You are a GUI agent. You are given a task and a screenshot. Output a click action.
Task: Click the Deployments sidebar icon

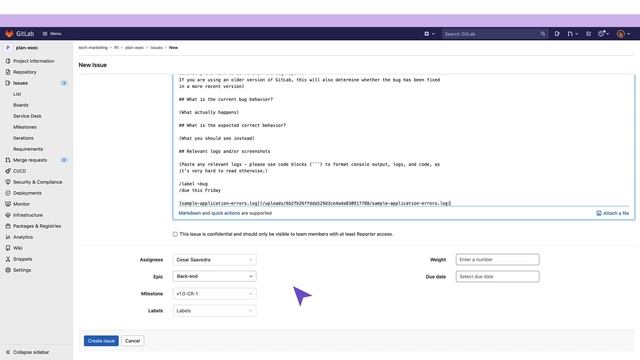tap(8, 193)
